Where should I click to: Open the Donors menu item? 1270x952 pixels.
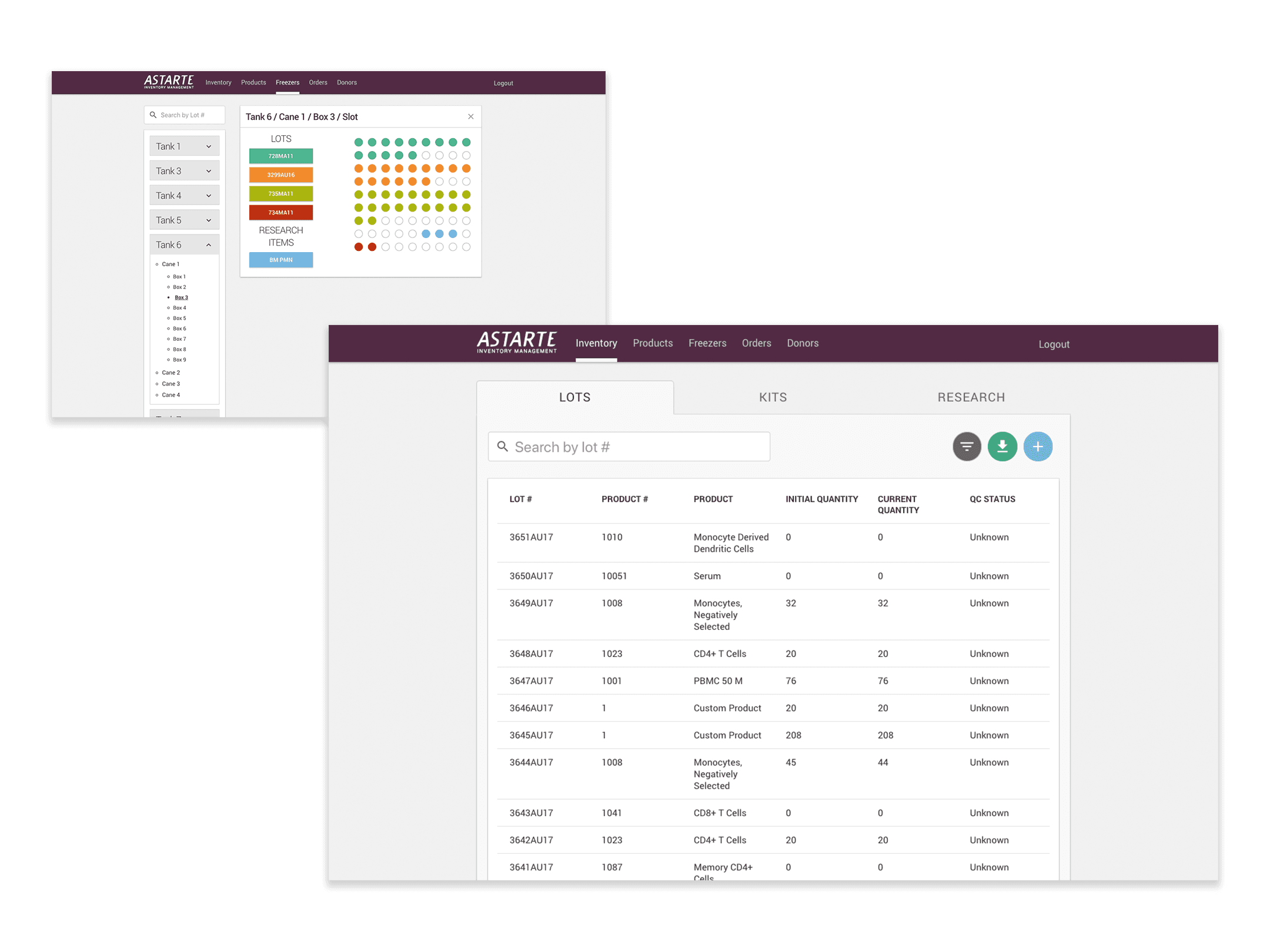pyautogui.click(x=803, y=344)
